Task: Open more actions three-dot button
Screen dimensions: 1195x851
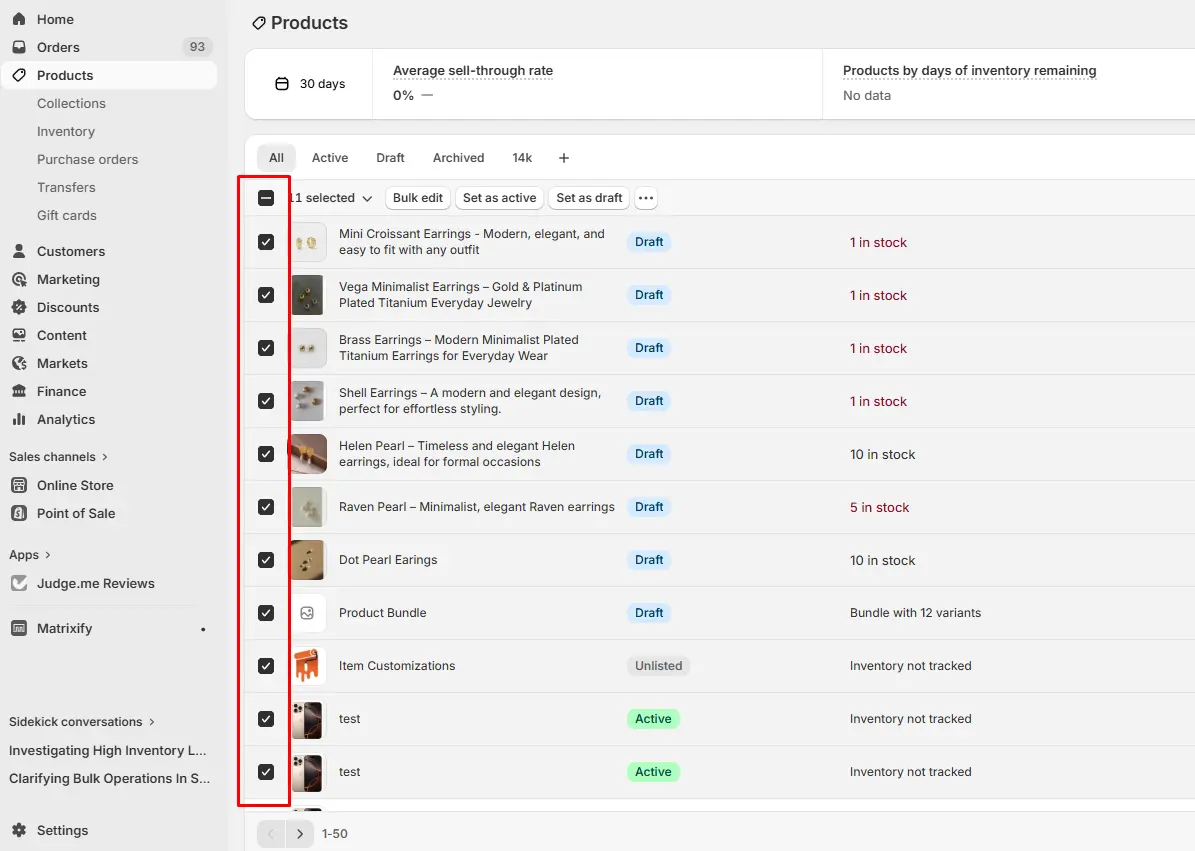Action: [x=646, y=198]
